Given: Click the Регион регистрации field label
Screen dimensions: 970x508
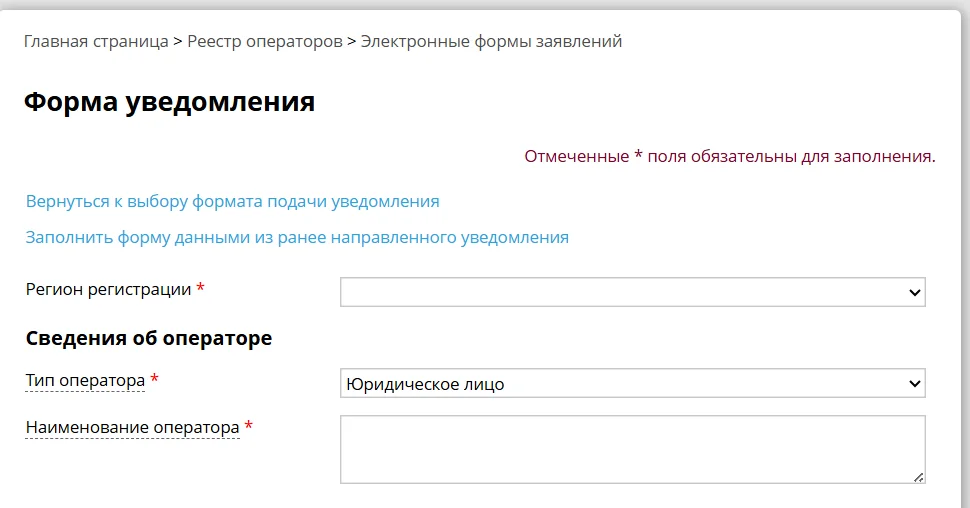Looking at the screenshot, I should click(108, 290).
